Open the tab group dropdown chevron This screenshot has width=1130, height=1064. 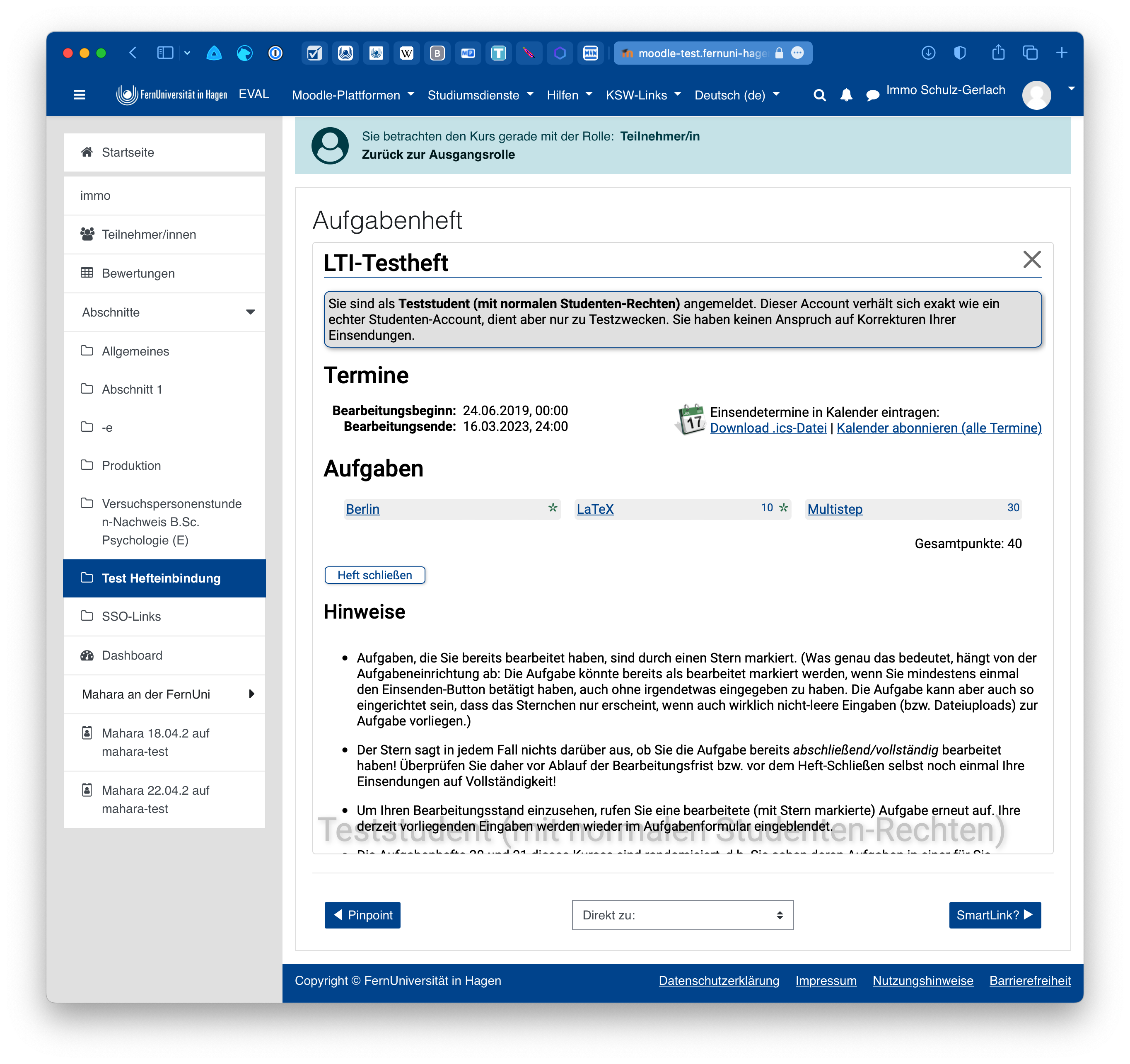(x=187, y=53)
